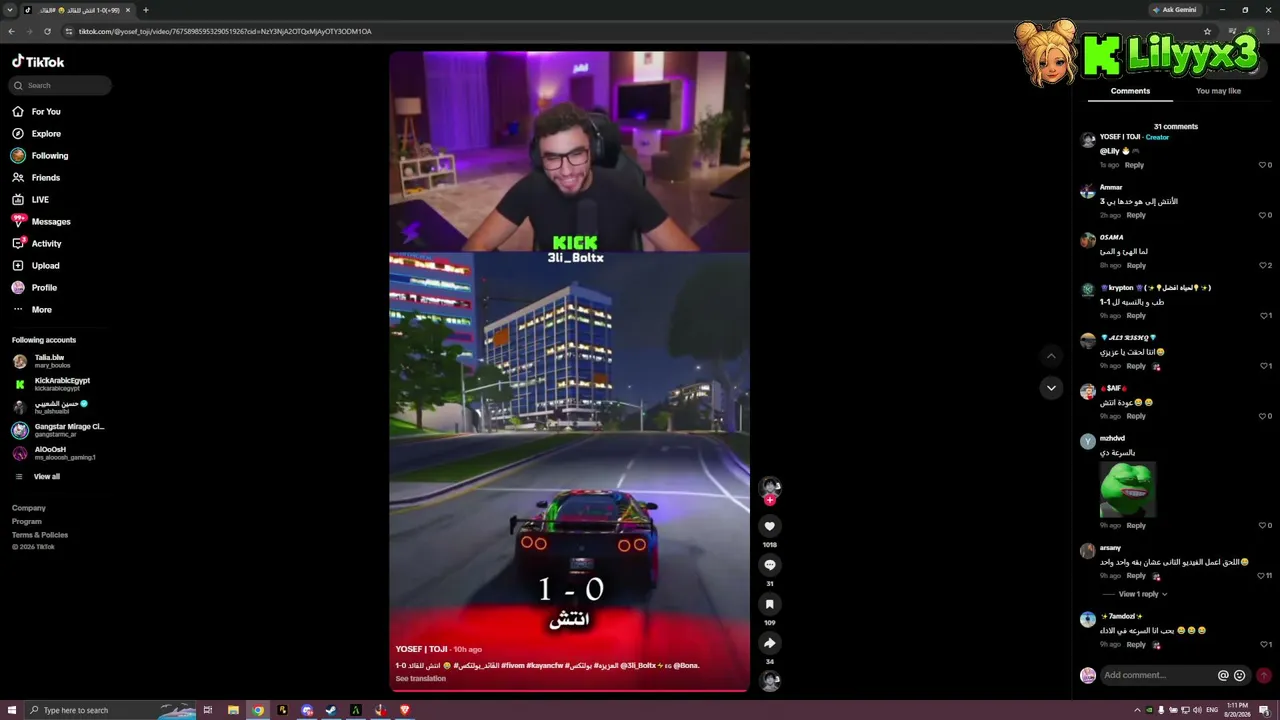Open Messages in the sidebar
The width and height of the screenshot is (1280, 720).
(41, 222)
